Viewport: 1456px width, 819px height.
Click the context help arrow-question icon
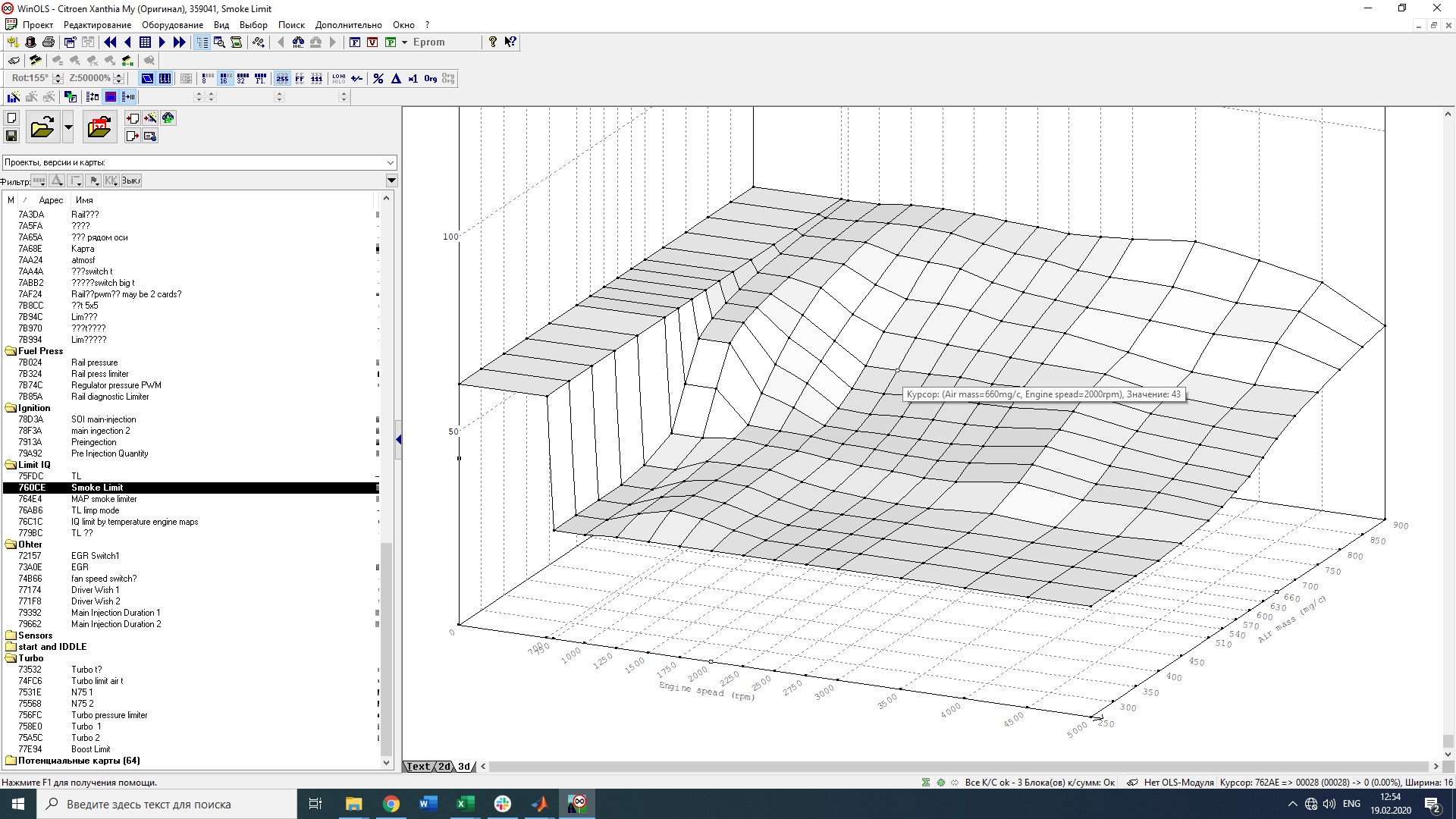510,42
